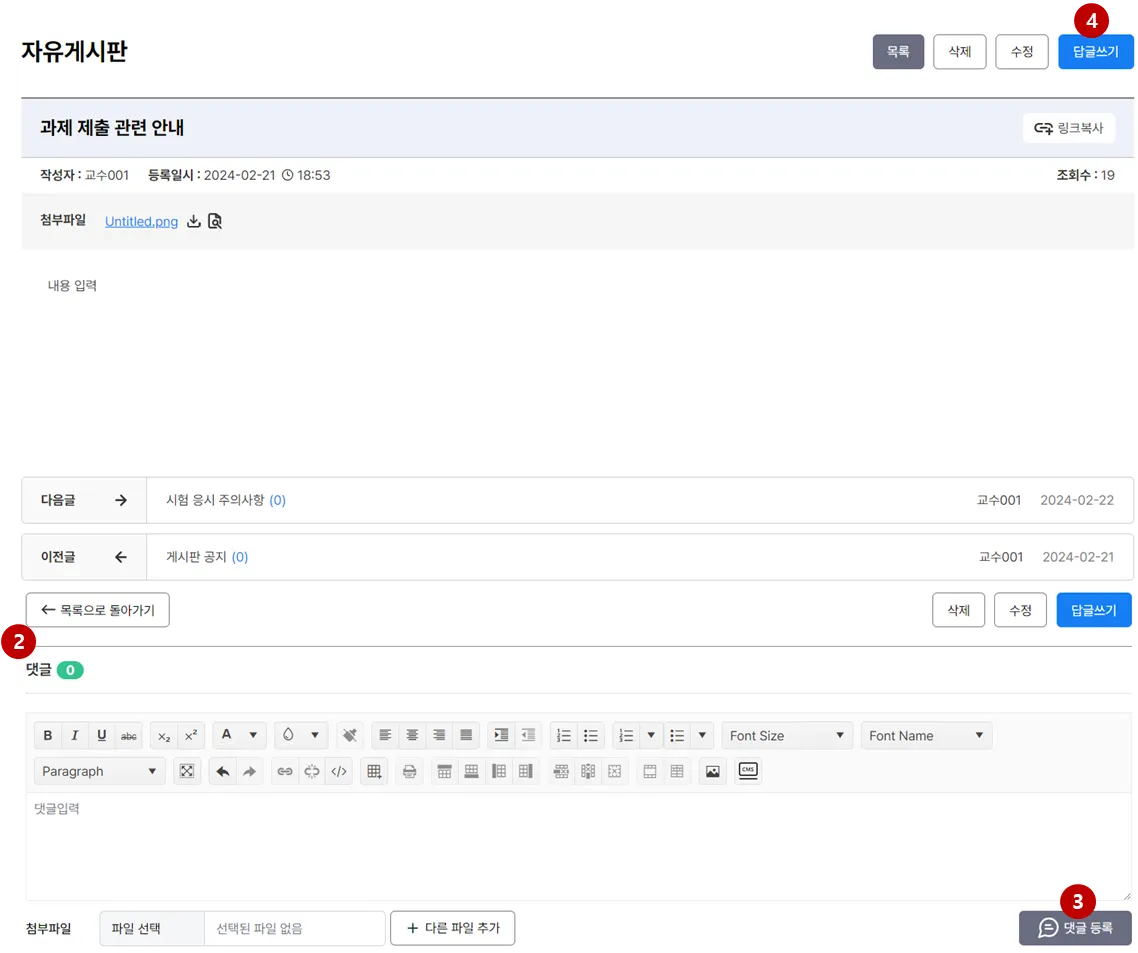Add a table column on the left
The image size is (1138, 953).
[x=499, y=771]
